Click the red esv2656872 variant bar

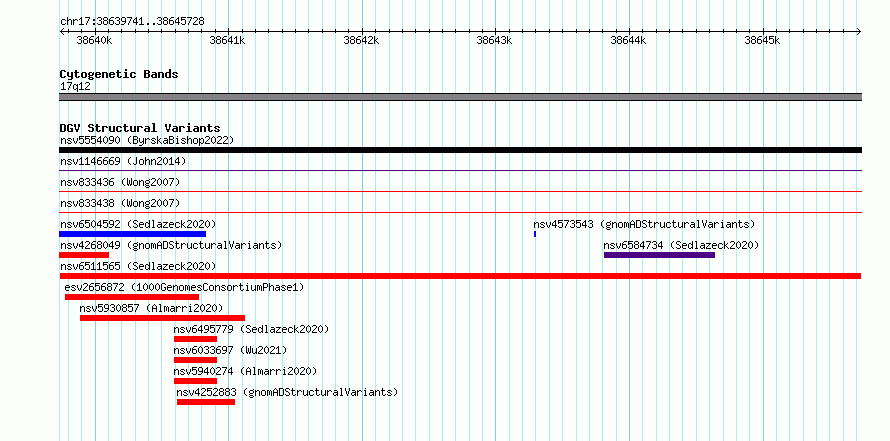tap(132, 297)
